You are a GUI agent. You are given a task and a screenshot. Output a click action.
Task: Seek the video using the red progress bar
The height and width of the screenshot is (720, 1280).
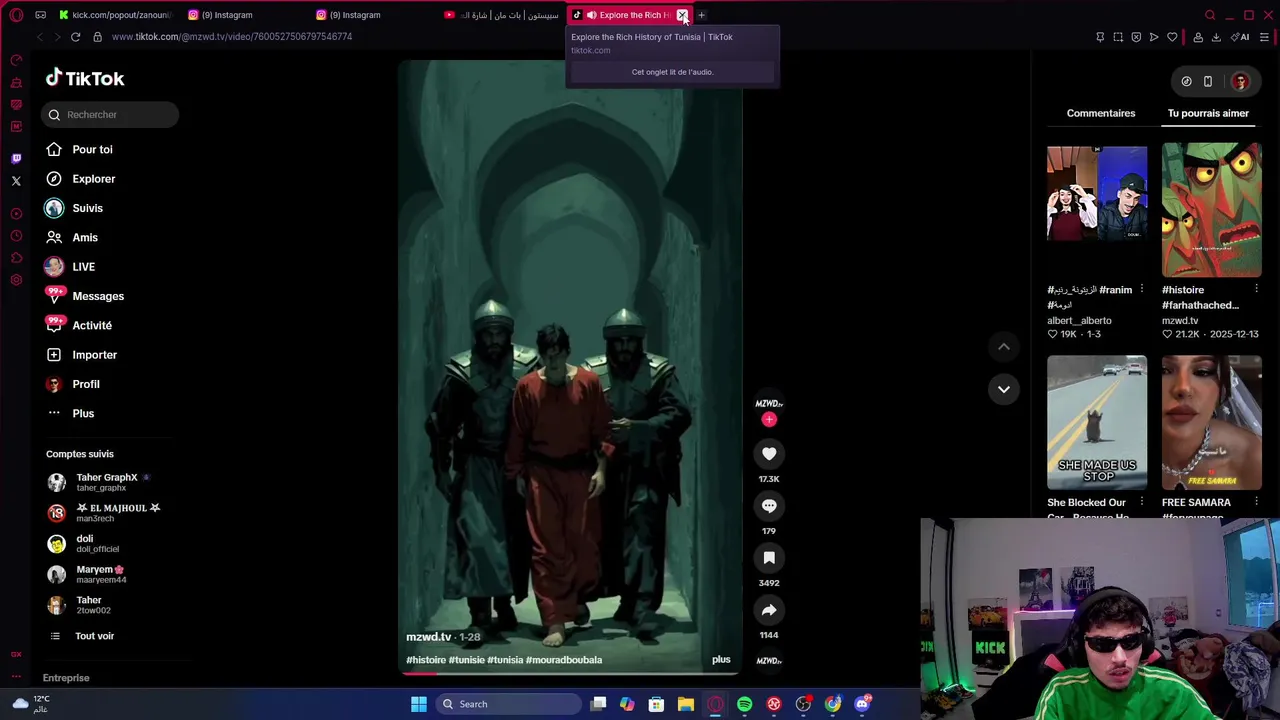pos(571,673)
